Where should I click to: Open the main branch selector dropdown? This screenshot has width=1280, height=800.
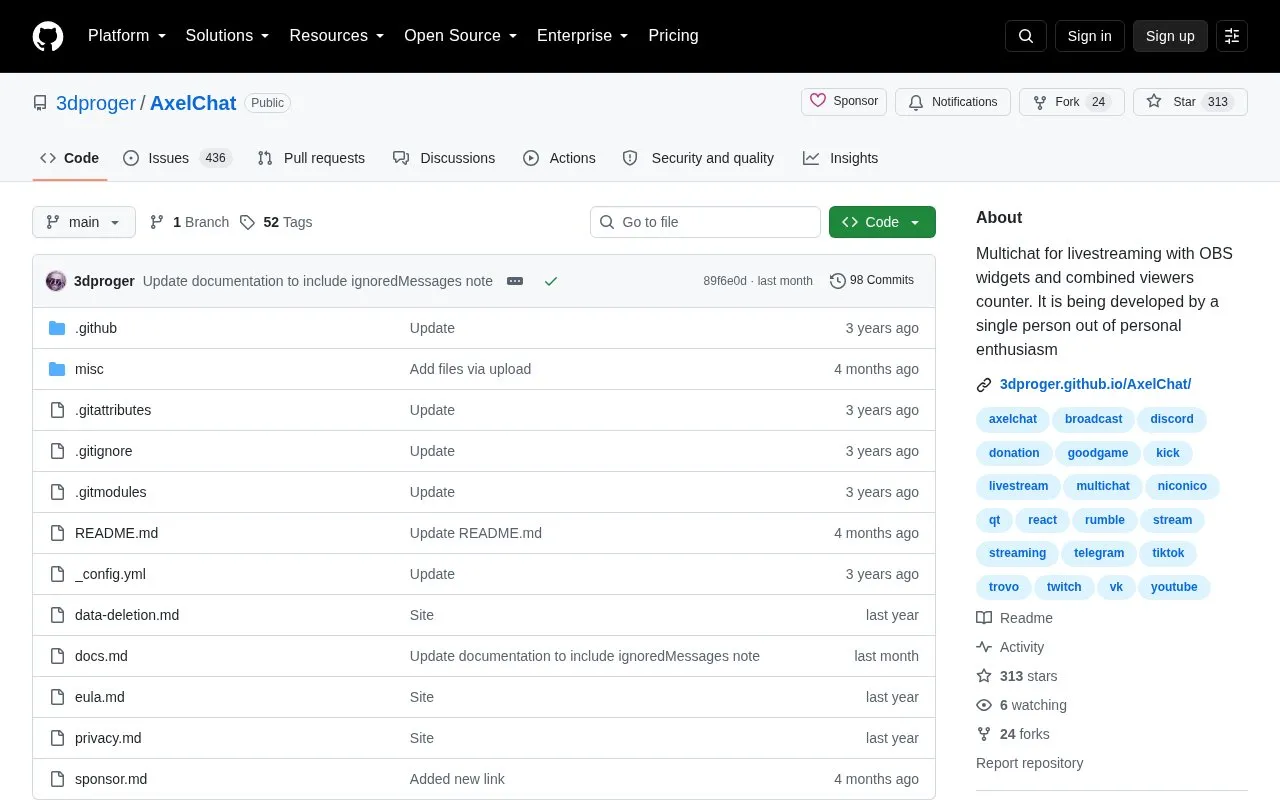(x=84, y=222)
